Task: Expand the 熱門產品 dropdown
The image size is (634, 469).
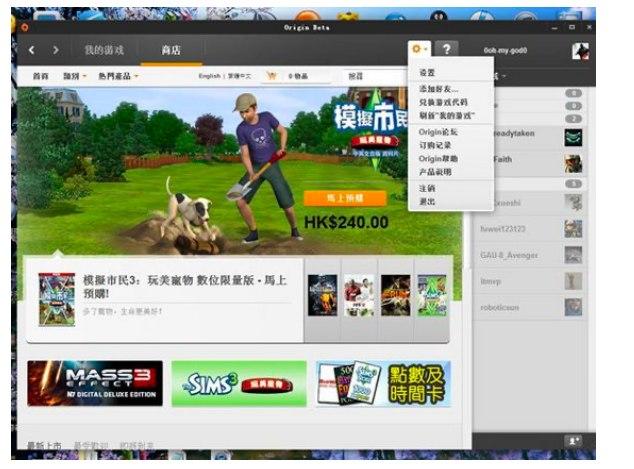Action: (118, 76)
